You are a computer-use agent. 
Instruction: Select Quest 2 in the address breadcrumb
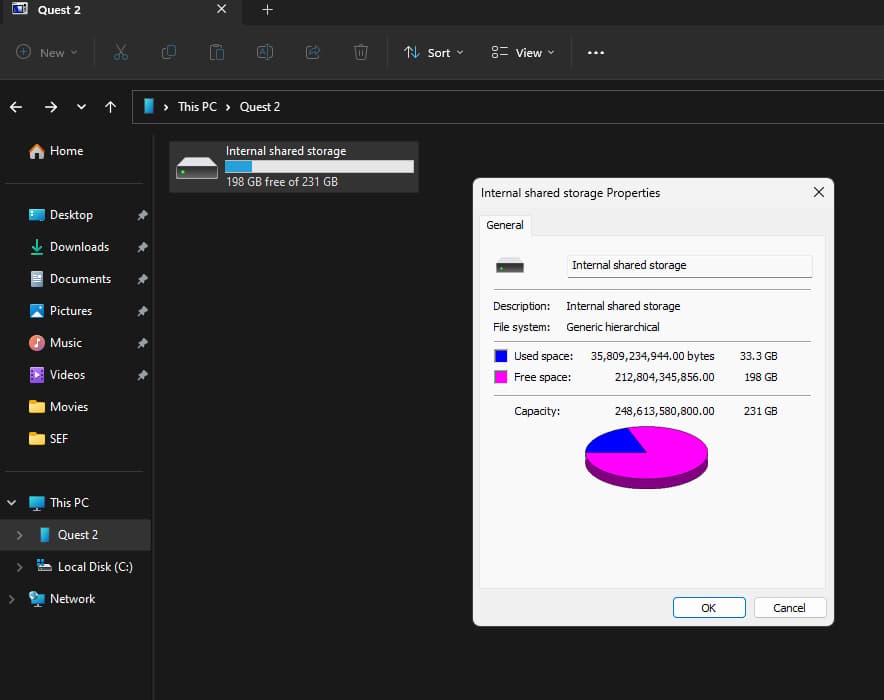pos(259,107)
